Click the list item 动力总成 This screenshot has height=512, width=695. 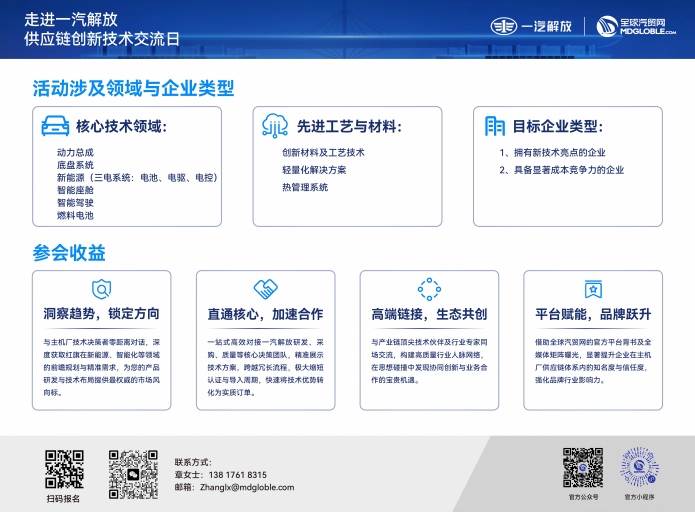[x=75, y=152]
